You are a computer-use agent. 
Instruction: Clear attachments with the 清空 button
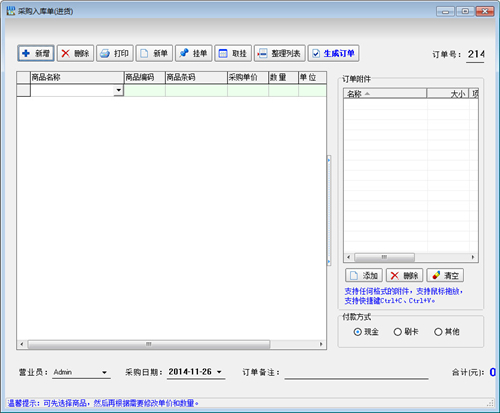point(445,275)
